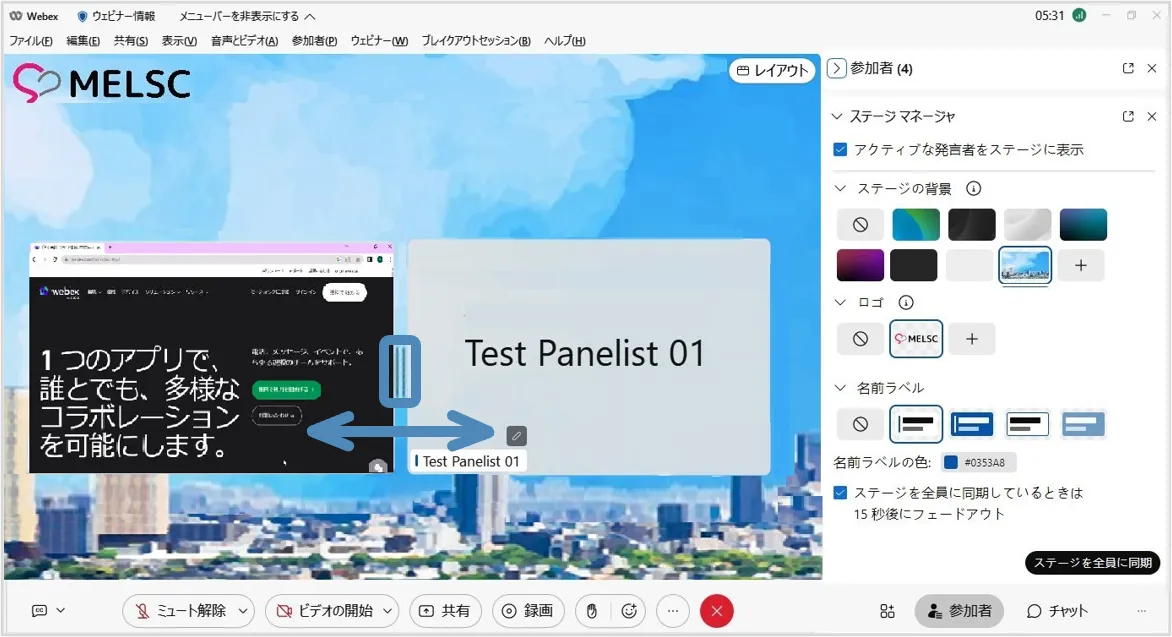
Task: Select the no-logo option under ロゴ
Action: [860, 339]
